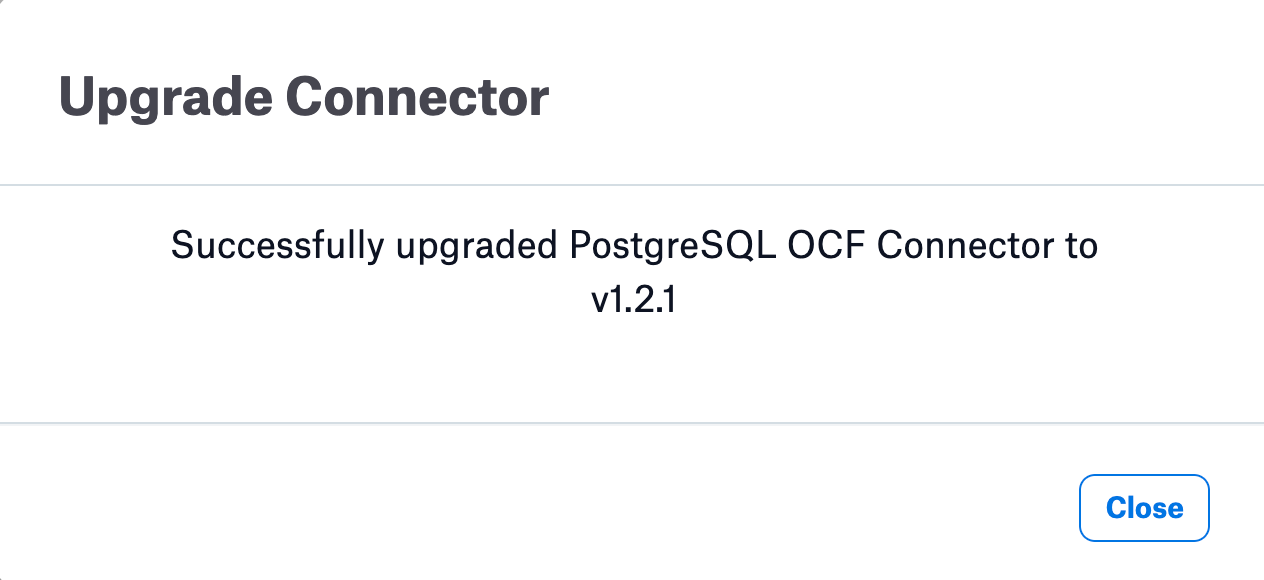Click the Close button
Screen dimensions: 1264x580
1144,508
